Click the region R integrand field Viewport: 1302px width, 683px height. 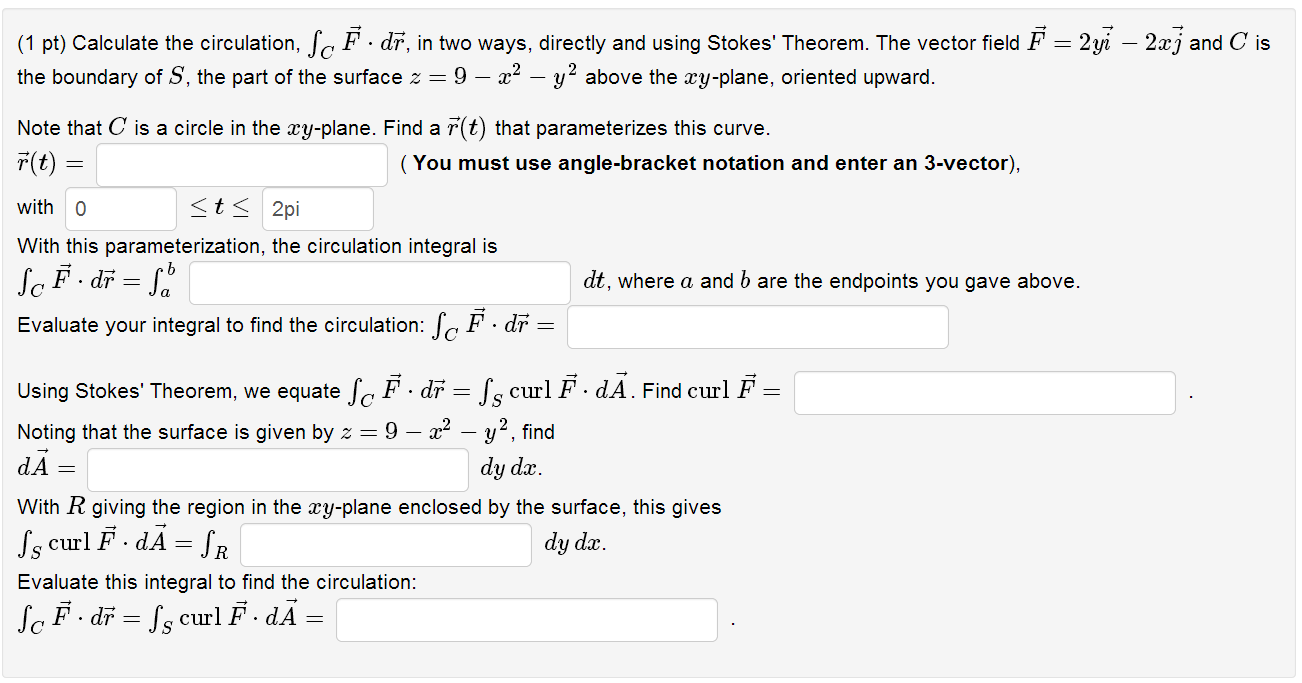(x=385, y=544)
